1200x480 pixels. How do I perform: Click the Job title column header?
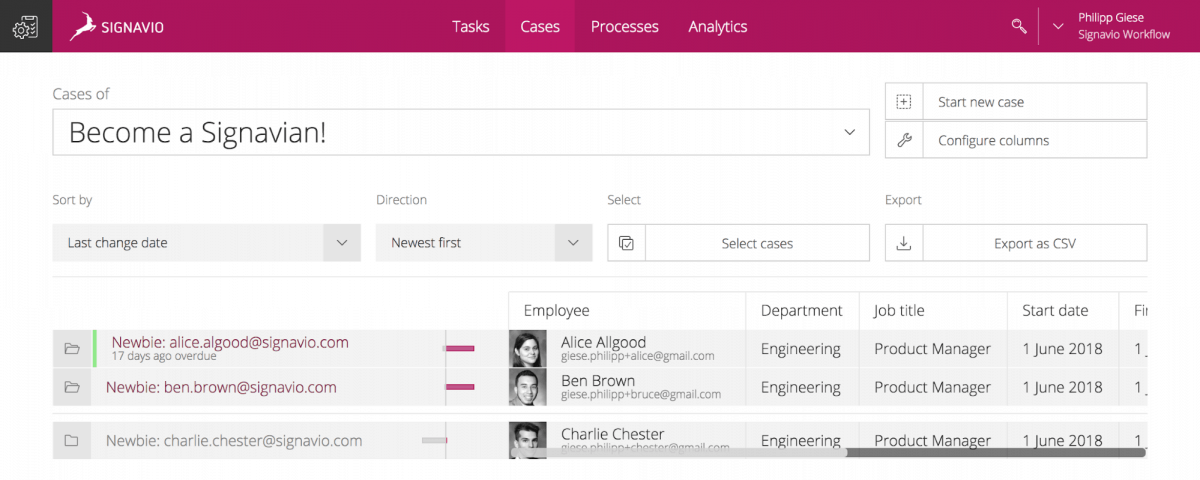[933, 311]
